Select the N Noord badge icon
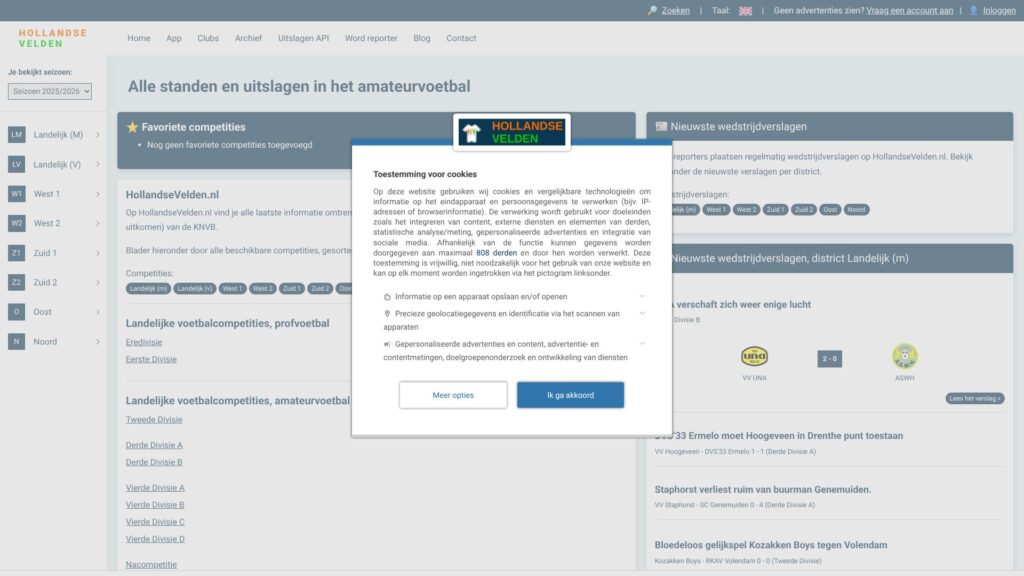Image resolution: width=1024 pixels, height=576 pixels. click(x=16, y=342)
